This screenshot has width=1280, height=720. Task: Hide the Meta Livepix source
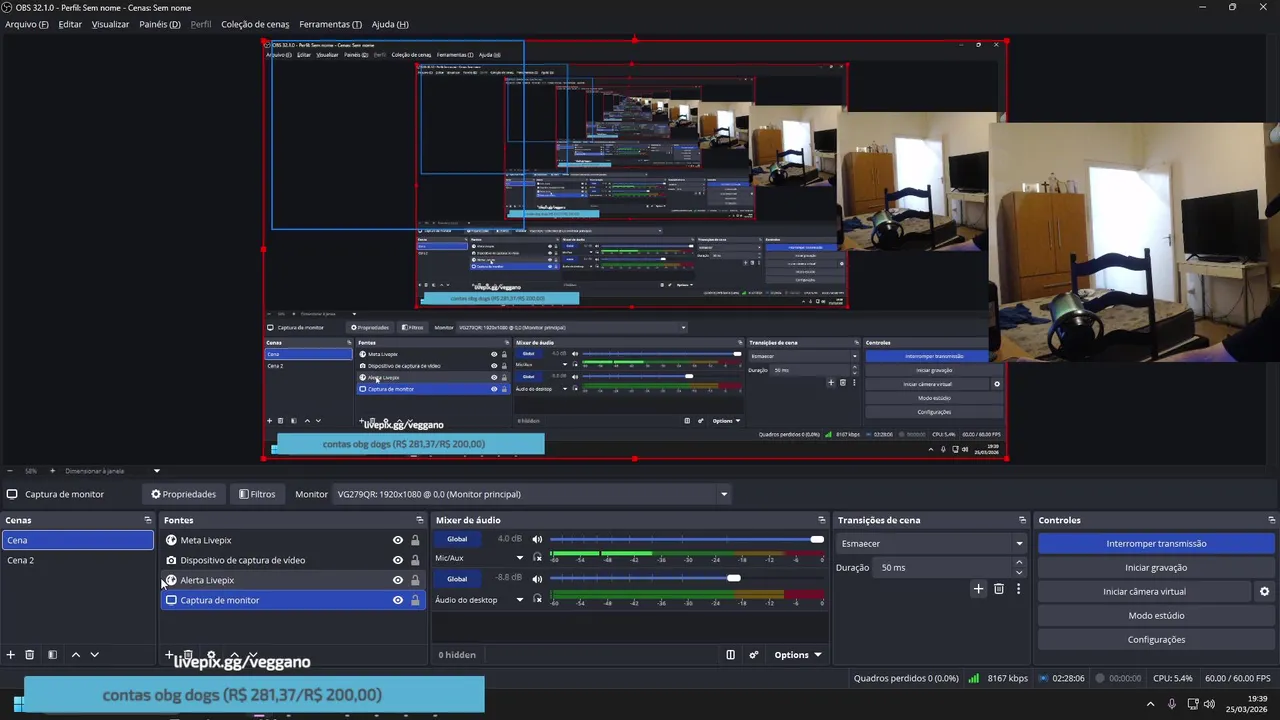(398, 540)
